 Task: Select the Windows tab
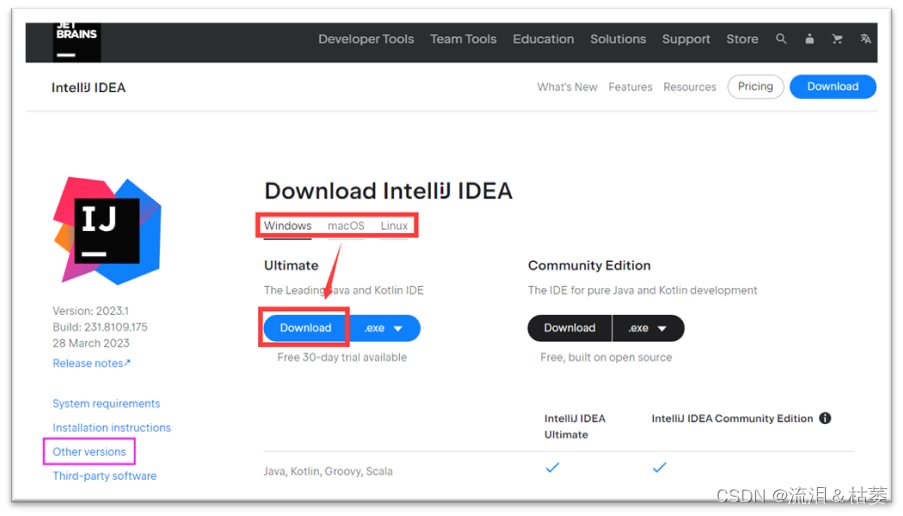(x=287, y=226)
